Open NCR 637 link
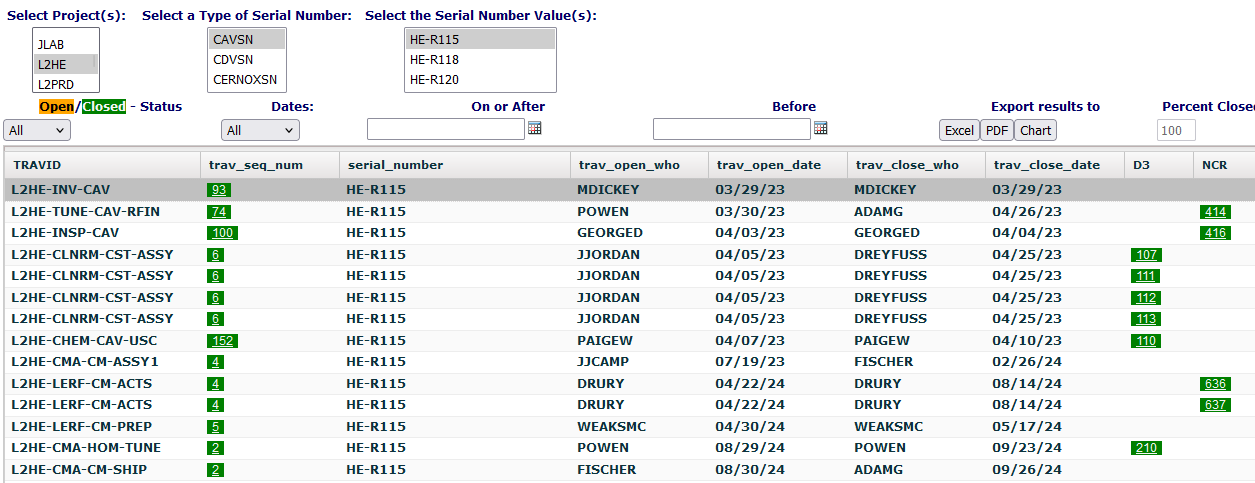Screen dimensions: 1255x483 click(x=1216, y=405)
